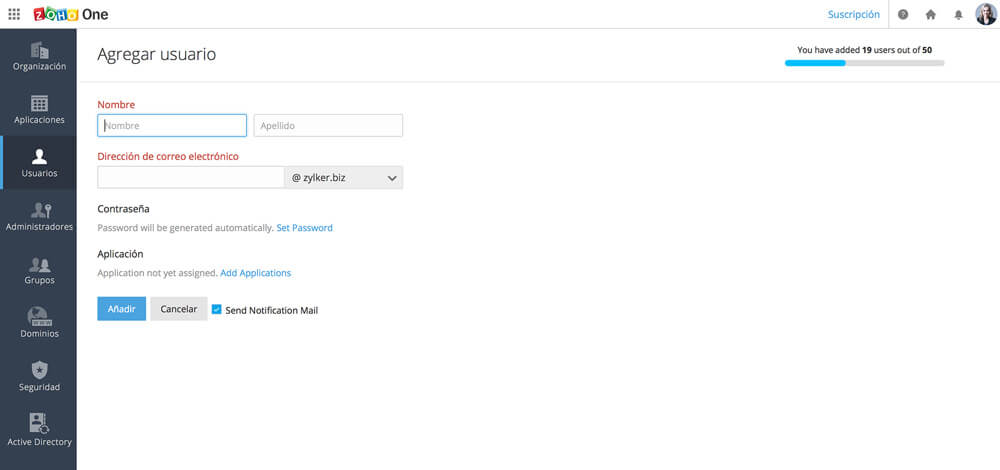Open the apps grid launcher icon

coord(14,14)
